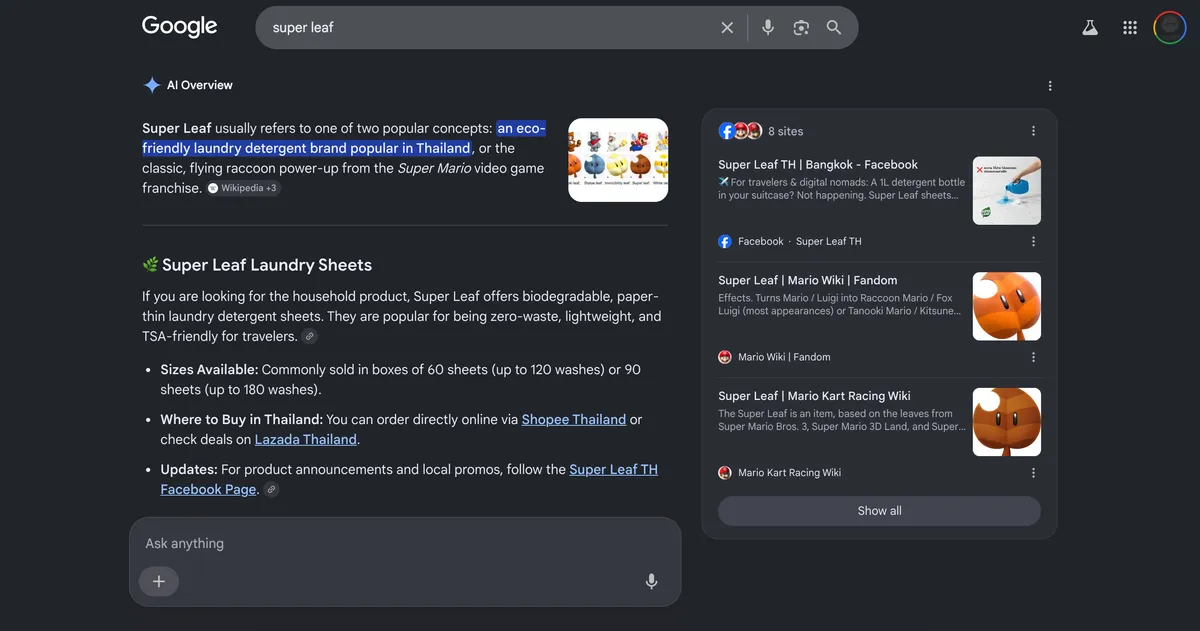
Task: Focus the Ask anything input field
Action: click(405, 543)
